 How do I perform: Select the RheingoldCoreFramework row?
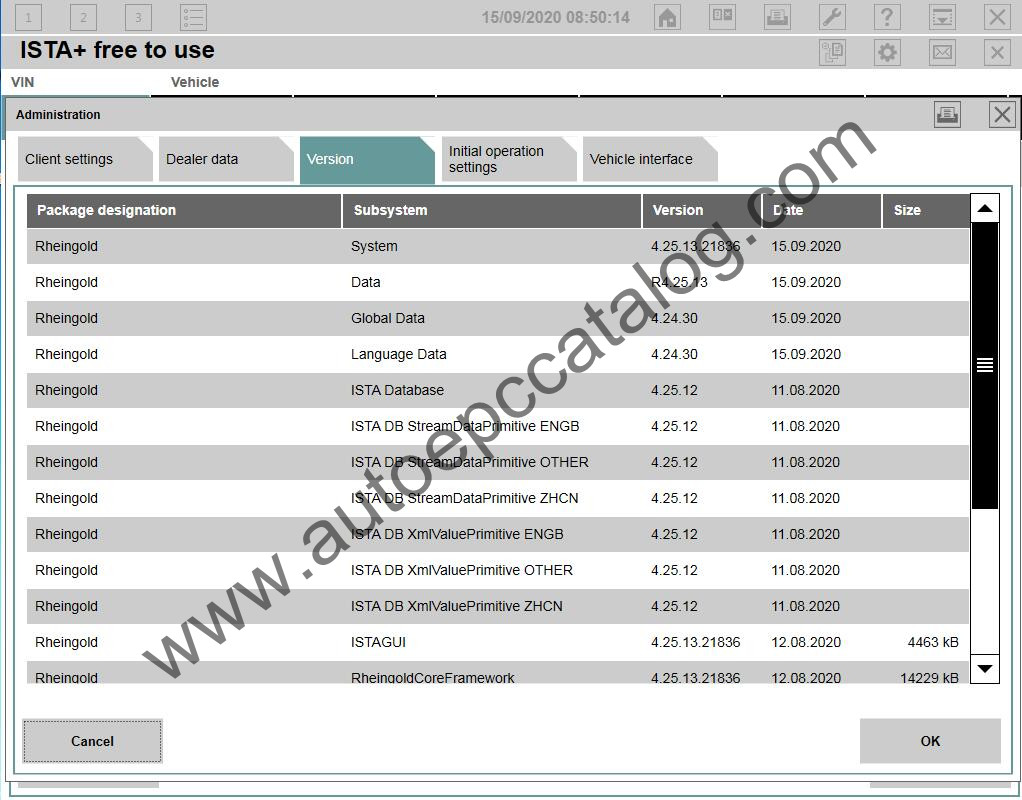point(498,672)
